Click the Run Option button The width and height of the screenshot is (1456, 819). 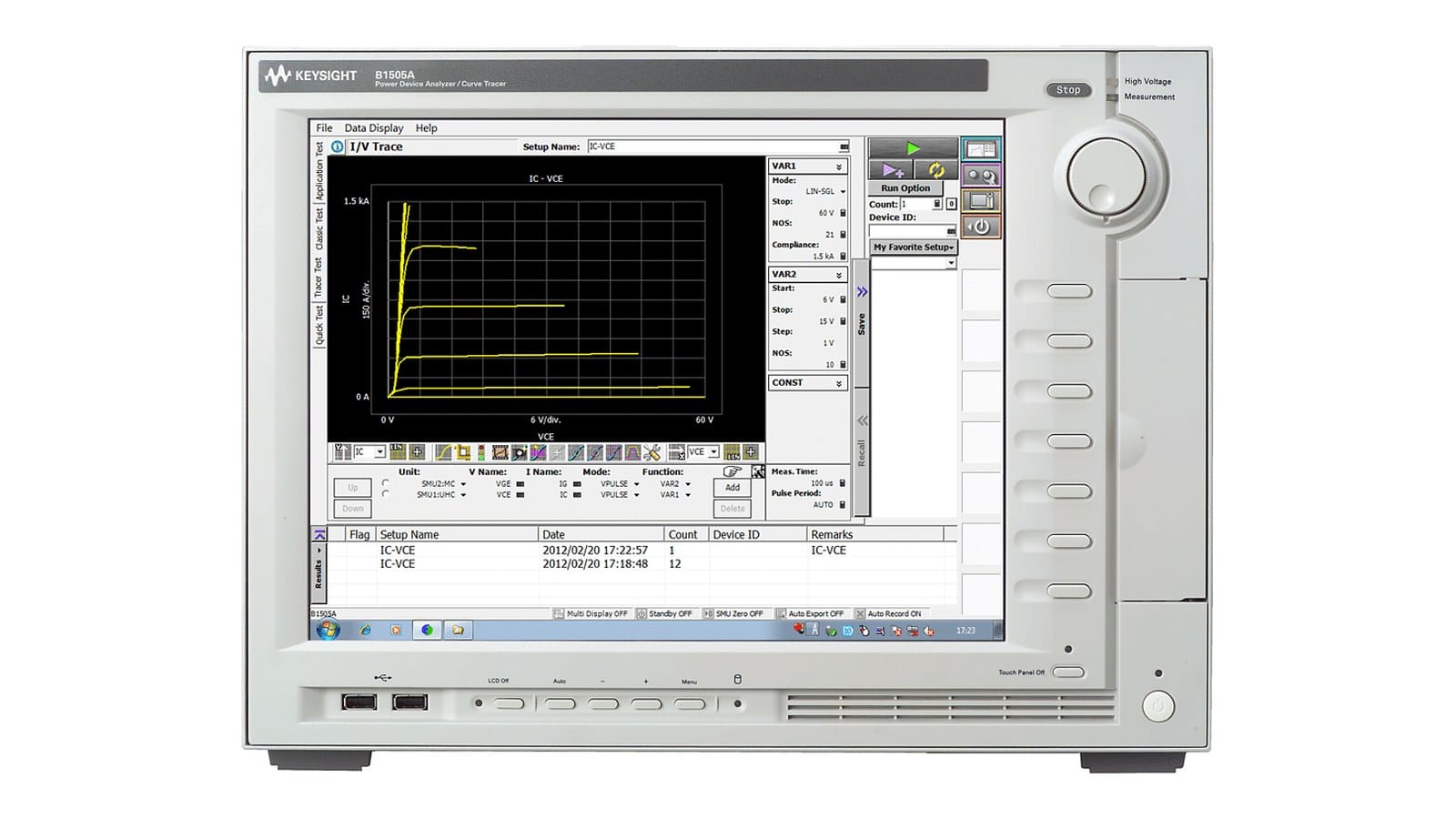[905, 188]
